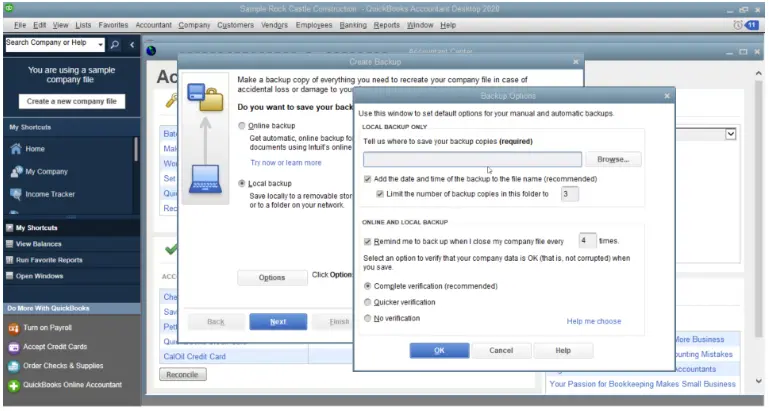
Task: Toggle remind me to back up checkbox
Action: 367,241
